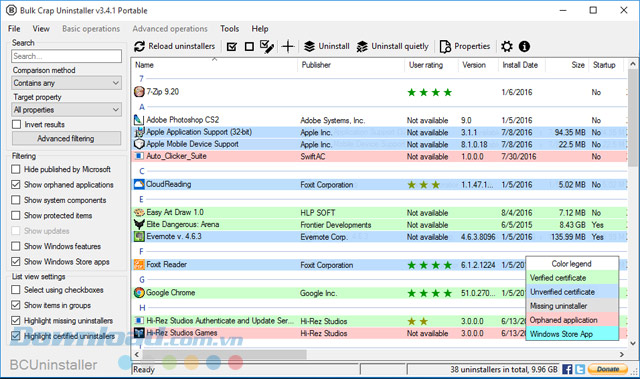This screenshot has height=379, width=640.
Task: Click vertical scrollbar down arrow
Action: [x=633, y=344]
